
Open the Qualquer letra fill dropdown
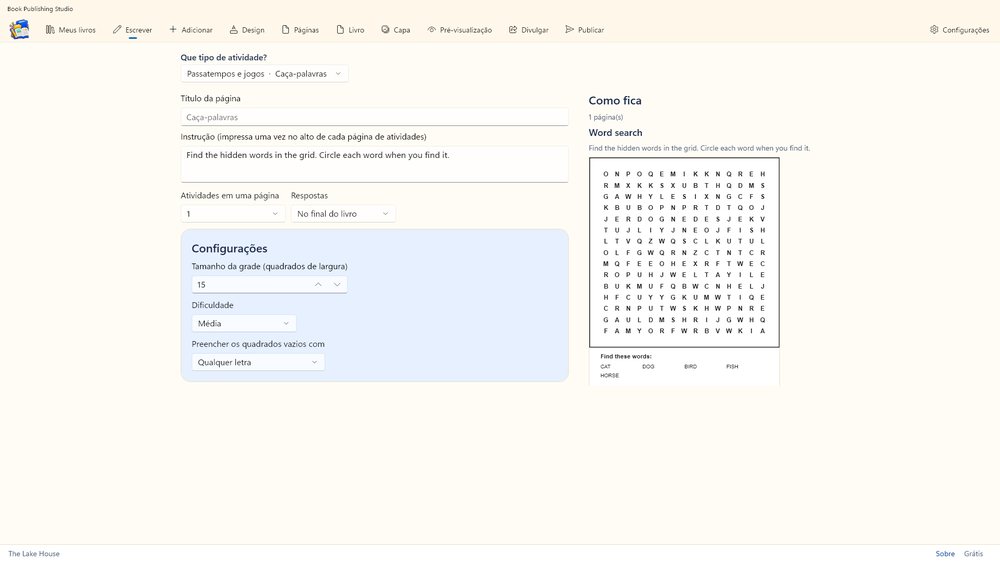pos(258,362)
